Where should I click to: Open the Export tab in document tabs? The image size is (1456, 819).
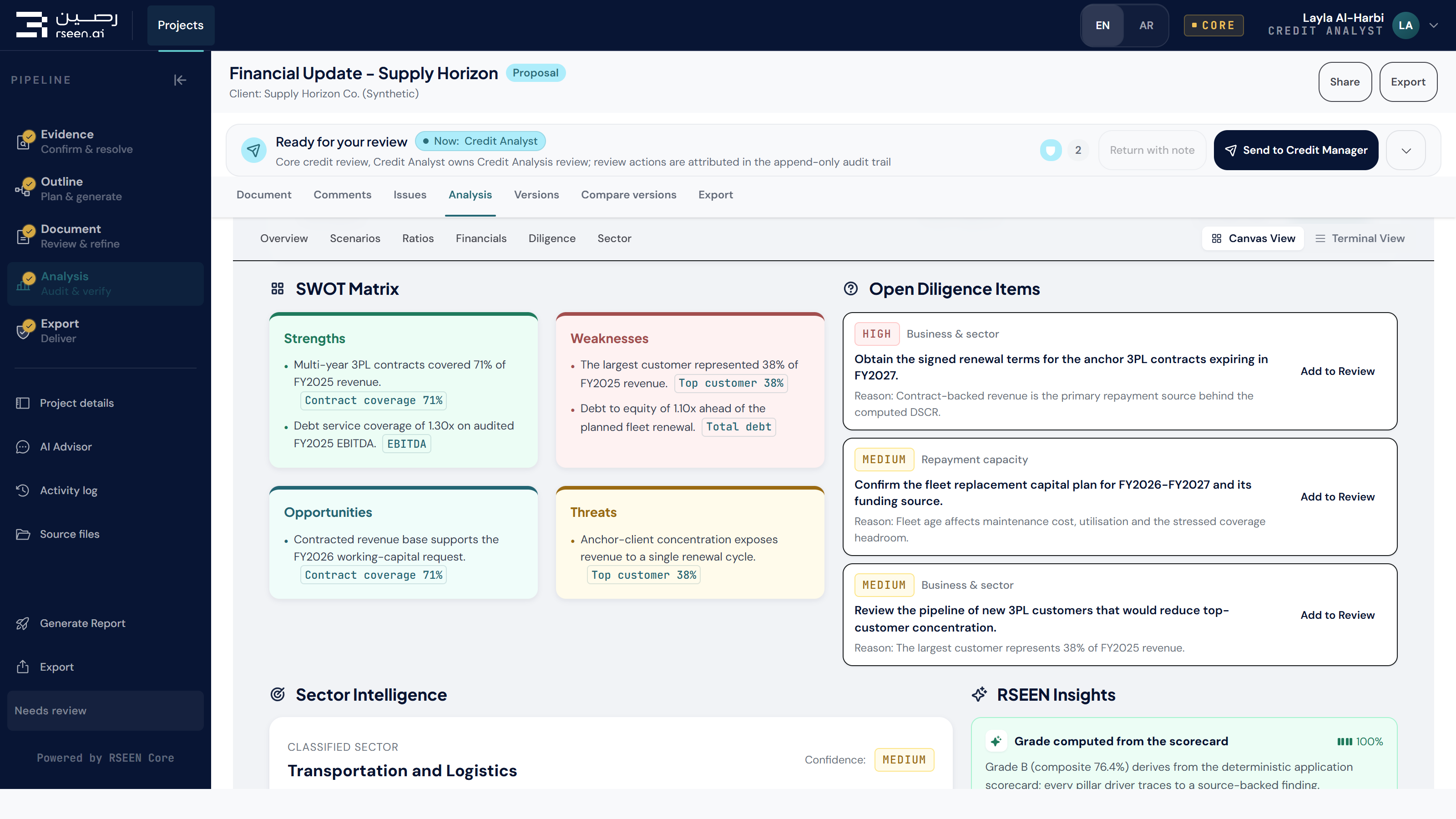(716, 195)
